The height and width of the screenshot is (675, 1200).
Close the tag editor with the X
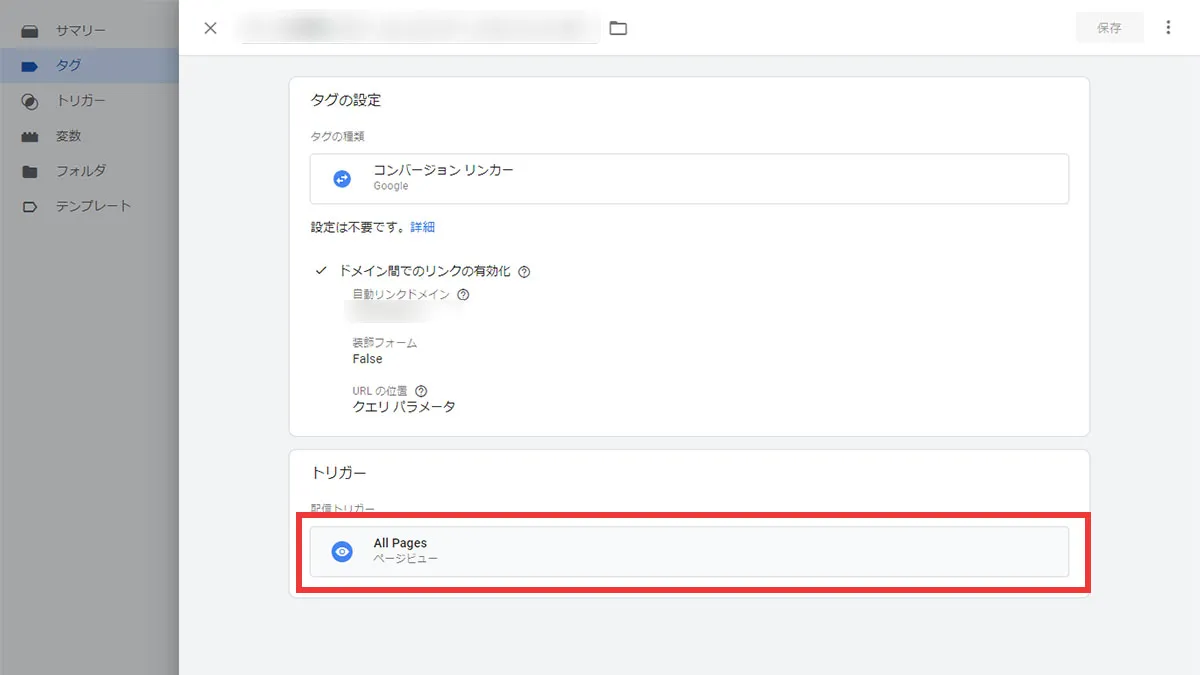(x=209, y=28)
